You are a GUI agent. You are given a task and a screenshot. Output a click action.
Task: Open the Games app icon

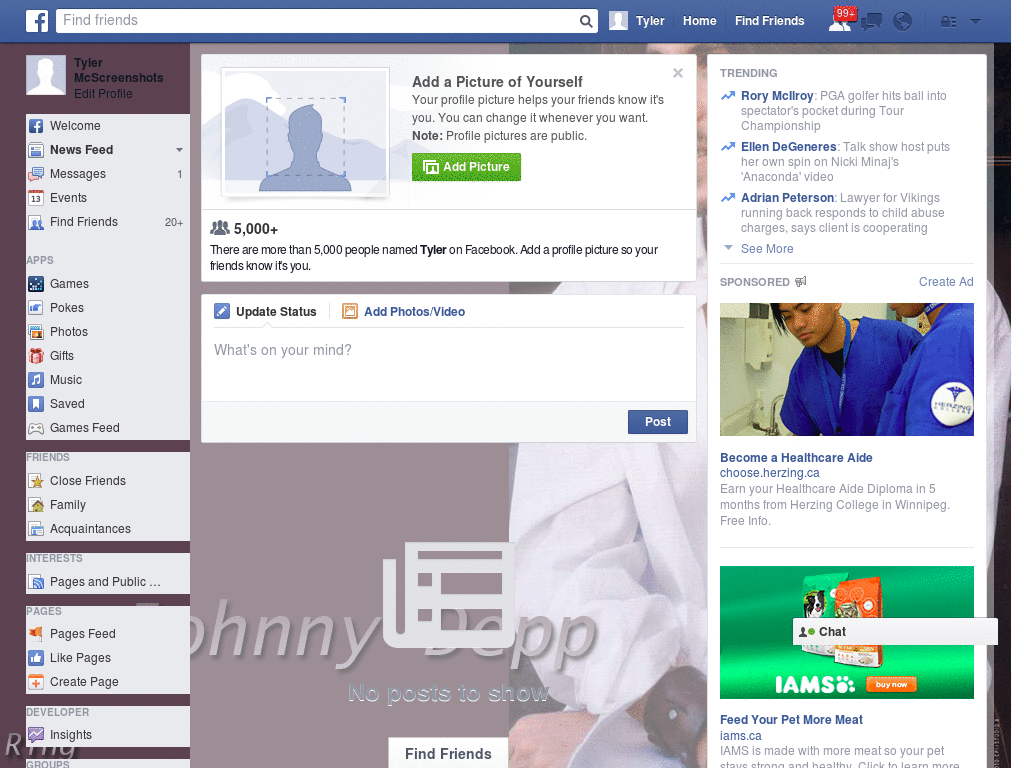(36, 284)
